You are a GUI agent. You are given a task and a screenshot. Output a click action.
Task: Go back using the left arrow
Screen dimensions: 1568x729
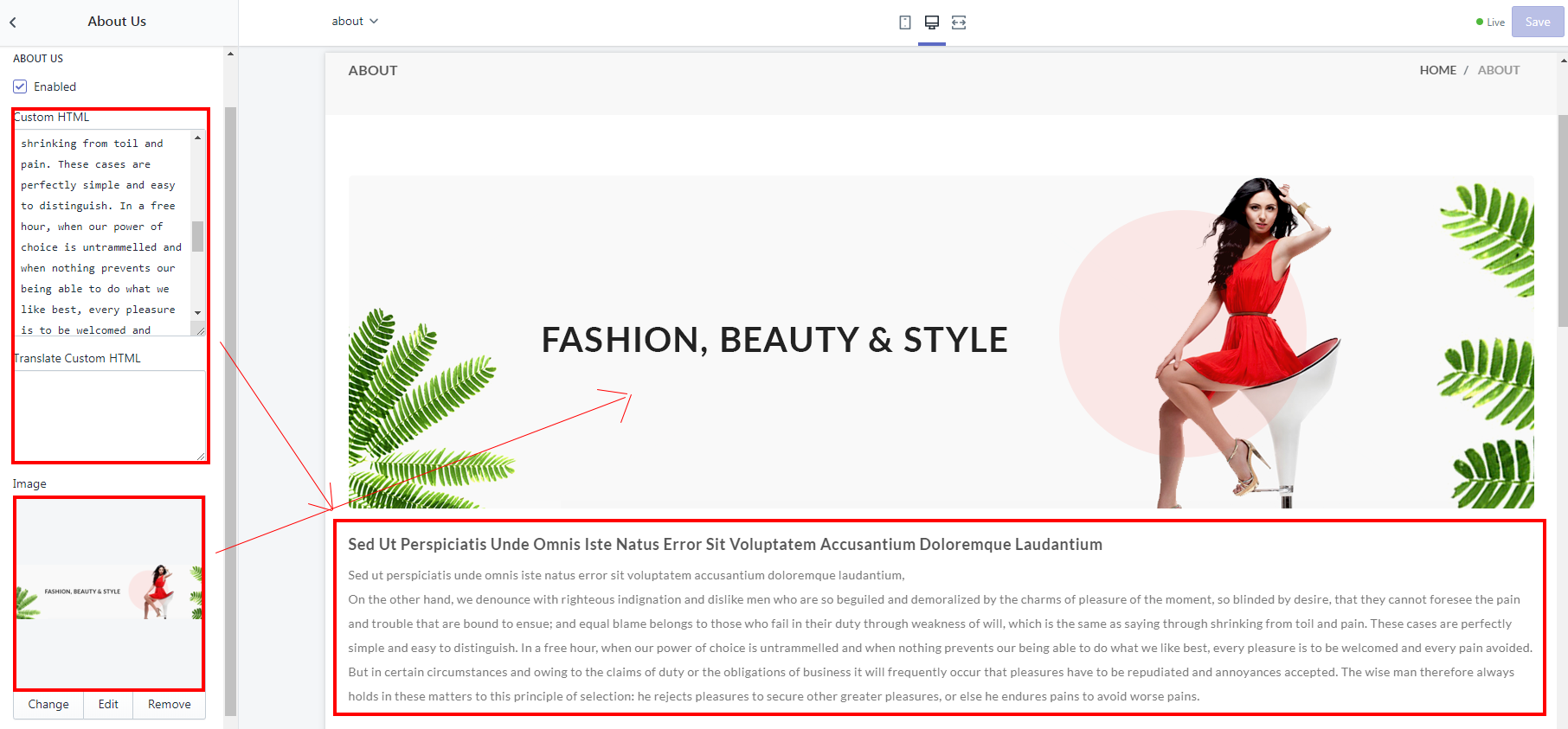click(x=13, y=22)
